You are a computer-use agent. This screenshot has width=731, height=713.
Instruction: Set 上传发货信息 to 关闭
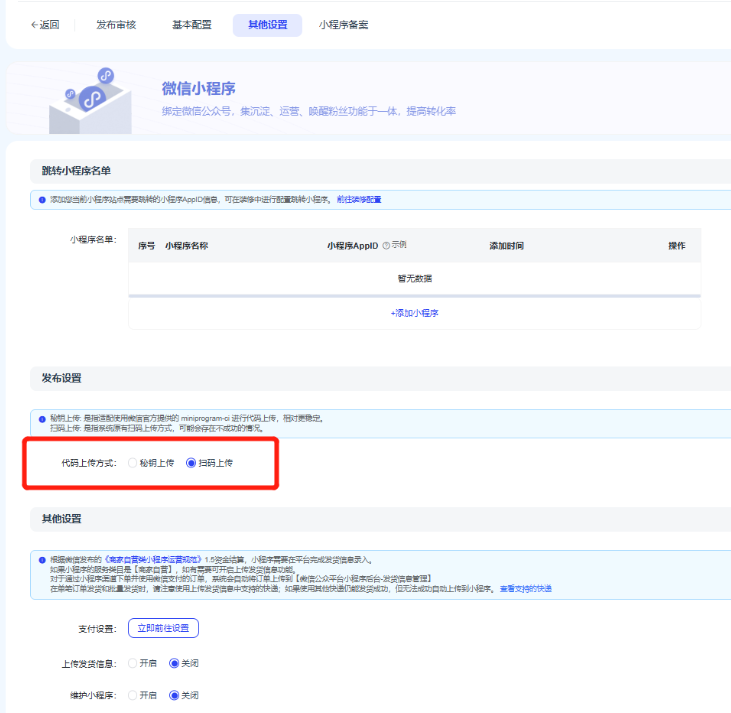174,662
